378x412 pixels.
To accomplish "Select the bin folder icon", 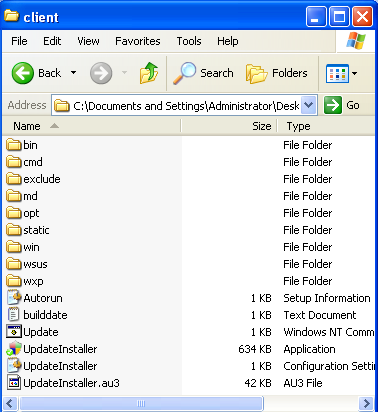I will tap(14, 145).
